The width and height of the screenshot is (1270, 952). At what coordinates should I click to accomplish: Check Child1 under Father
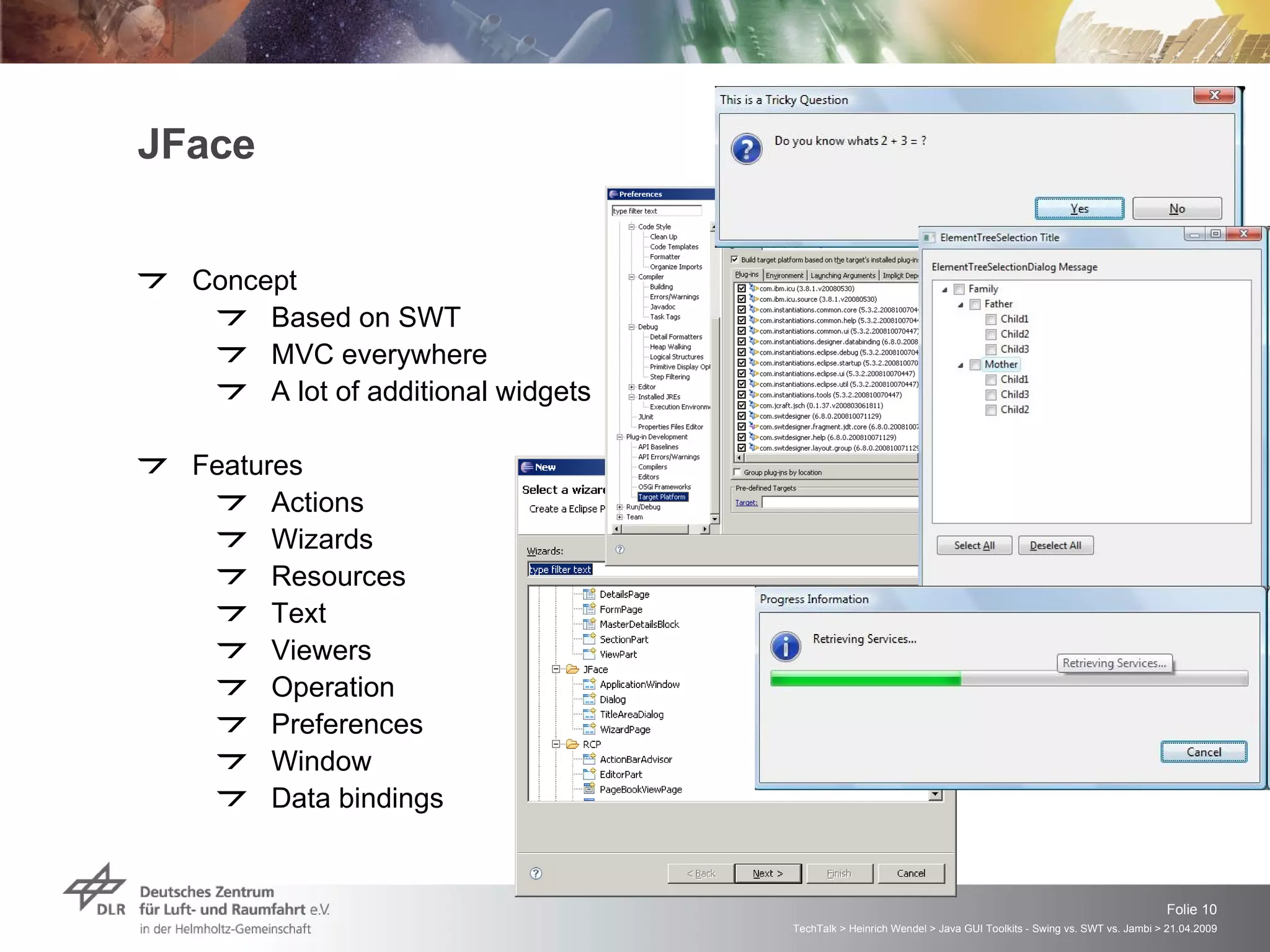point(991,319)
